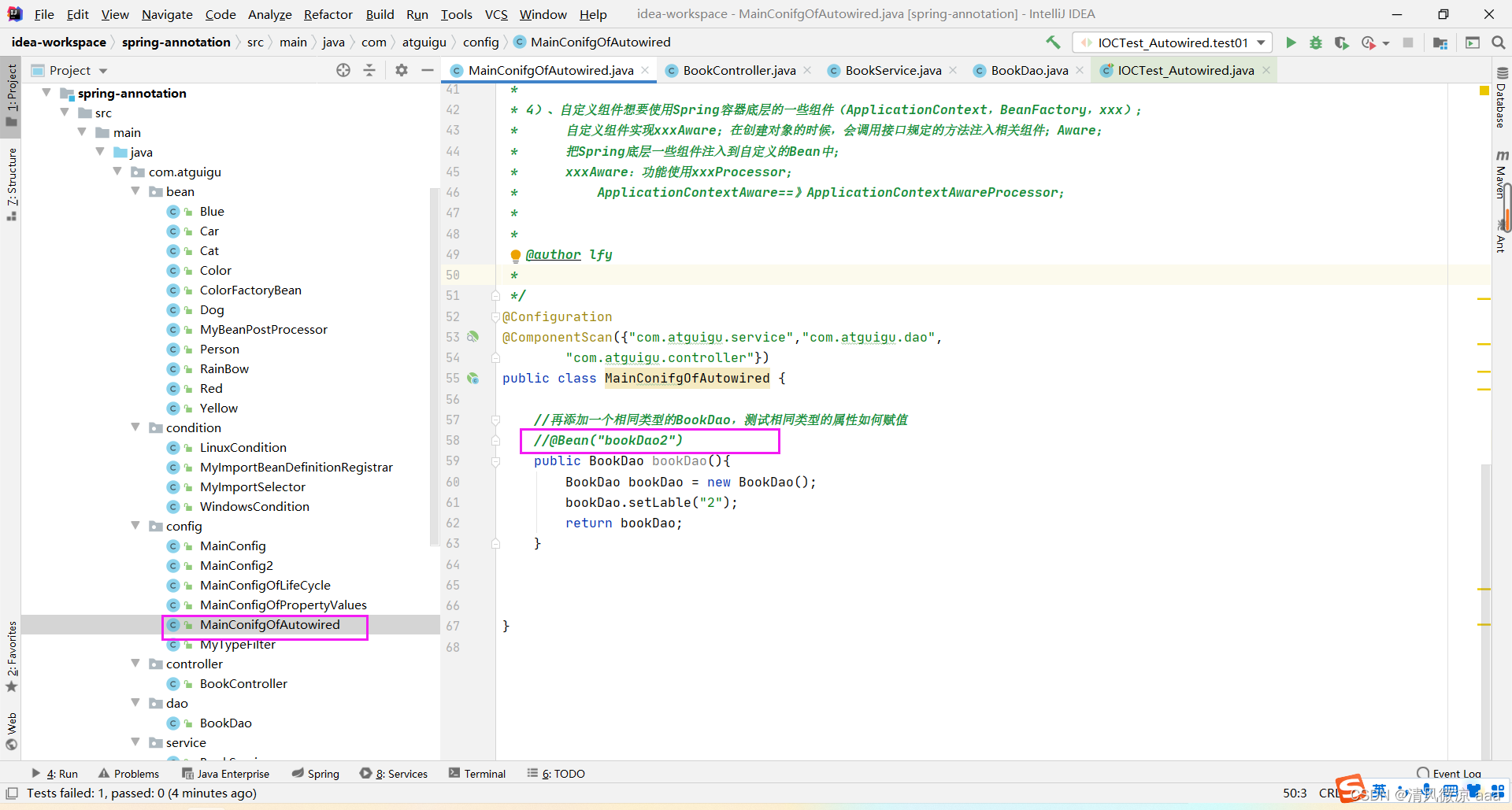Viewport: 1512px width, 810px height.
Task: Open the Web tool window
Action: (x=12, y=731)
